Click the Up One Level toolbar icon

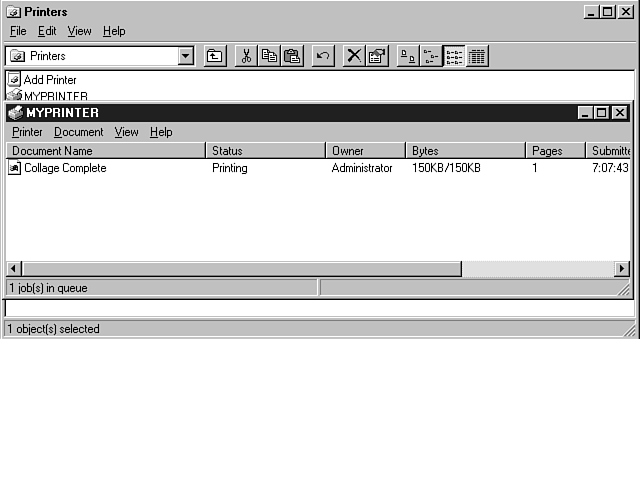coord(215,56)
